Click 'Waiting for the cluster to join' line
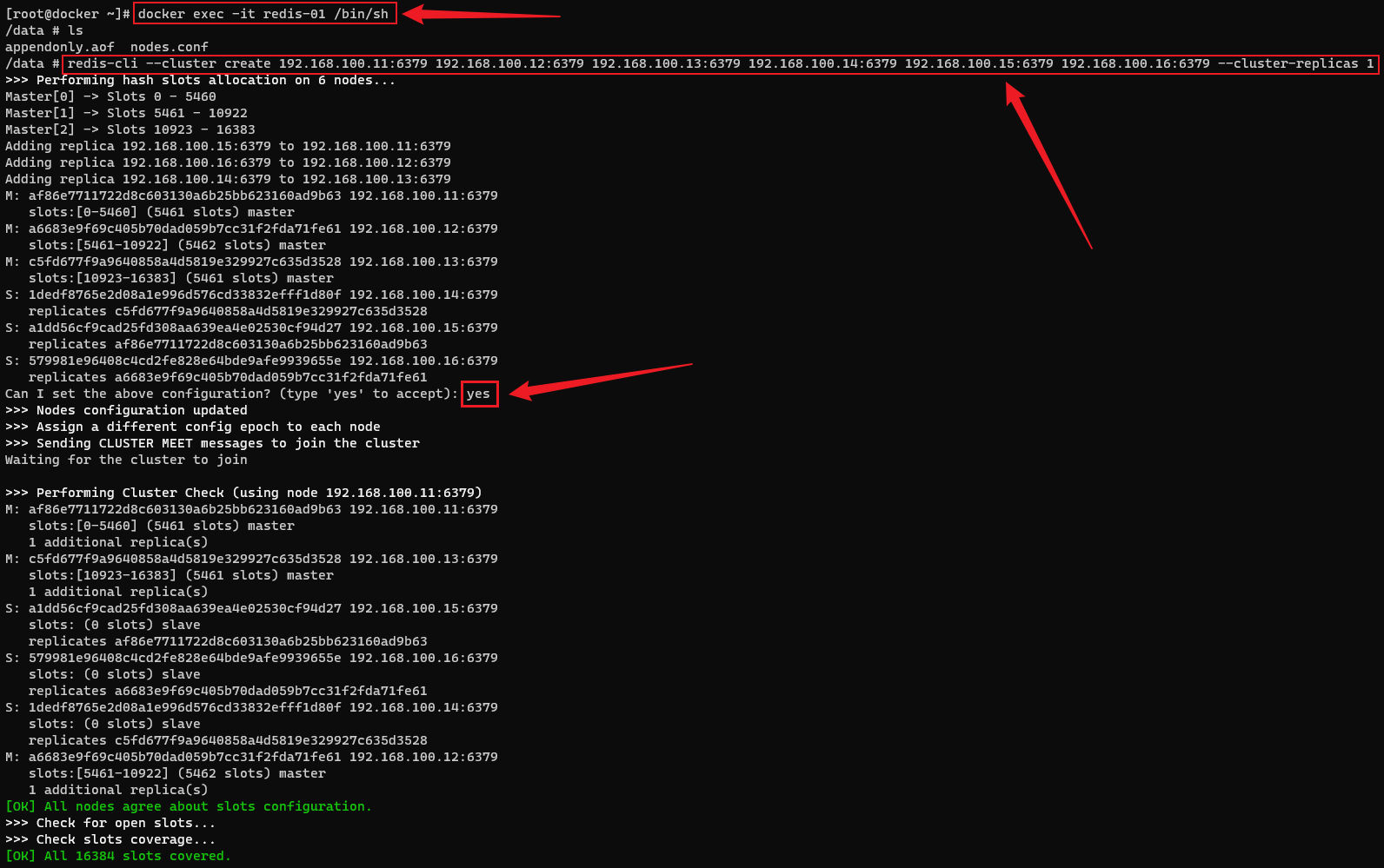This screenshot has height=868, width=1384. [x=126, y=460]
